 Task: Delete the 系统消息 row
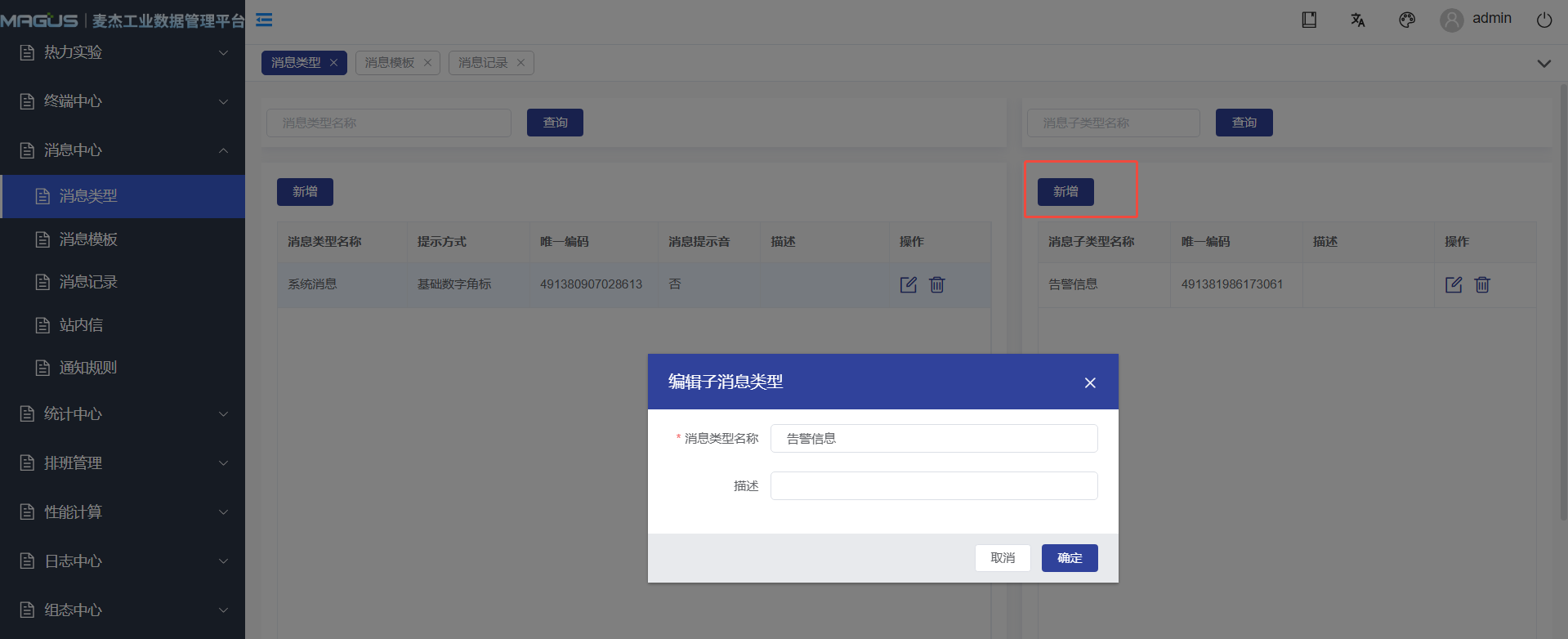click(x=937, y=284)
